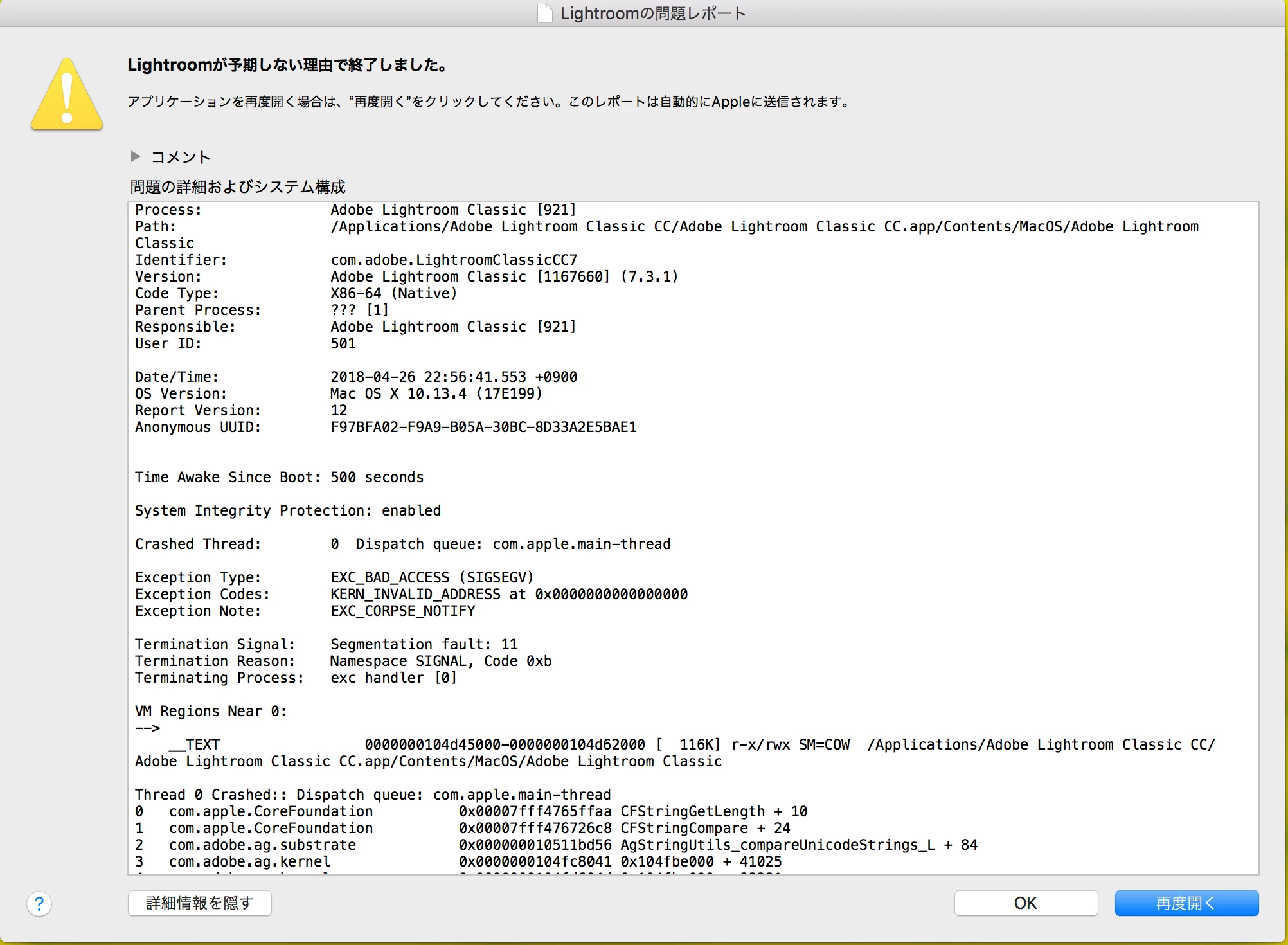Viewport: 1288px width, 945px height.
Task: Click the Exception Type EXC_BAD_ACCESS line
Action: coord(432,577)
